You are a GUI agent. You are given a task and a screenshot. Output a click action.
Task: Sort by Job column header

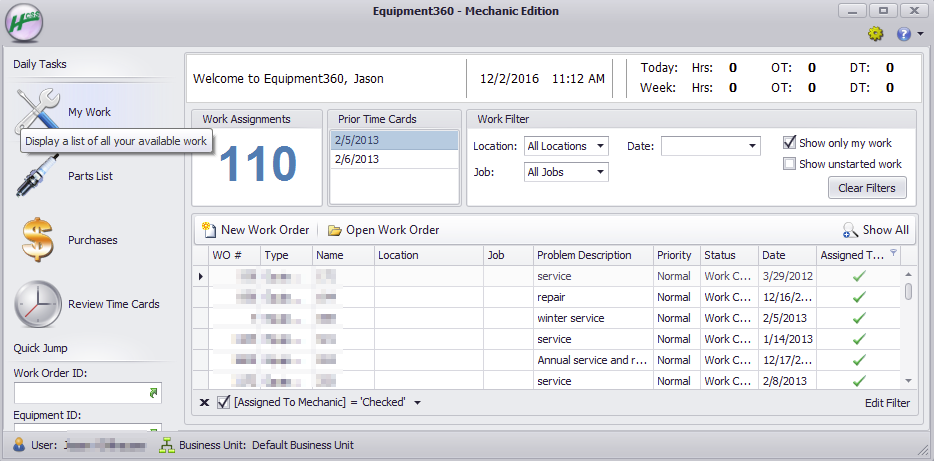[508, 255]
